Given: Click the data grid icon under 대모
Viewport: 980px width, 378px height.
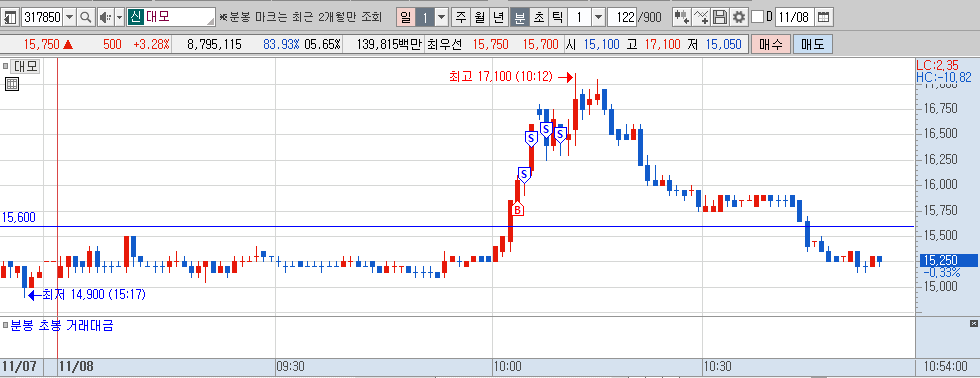Looking at the screenshot, I should coord(11,84).
